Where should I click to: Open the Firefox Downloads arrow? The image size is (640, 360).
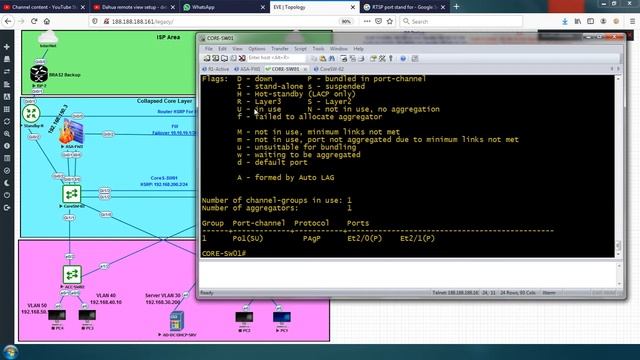tap(564, 21)
